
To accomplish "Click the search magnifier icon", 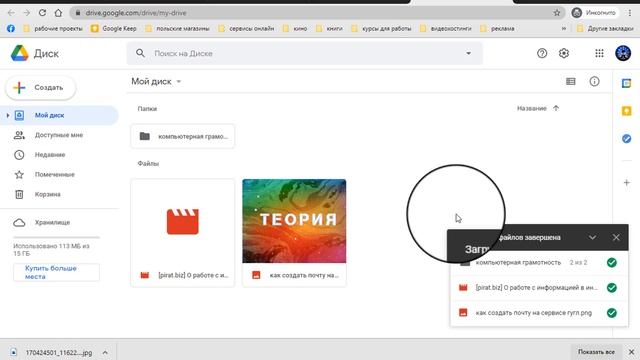I will pos(140,53).
